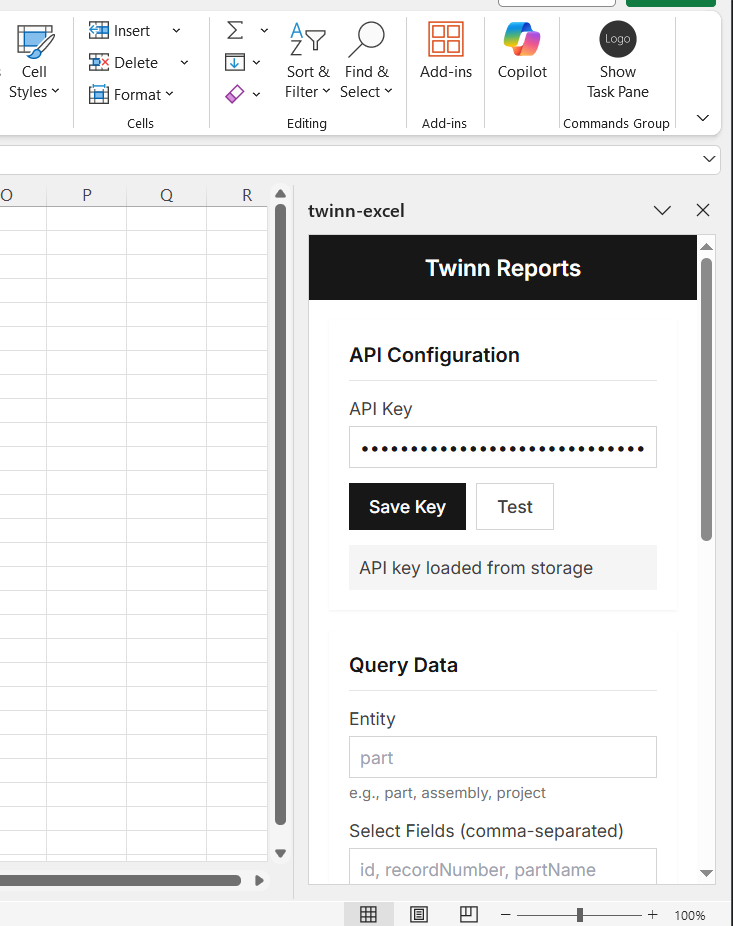The height and width of the screenshot is (926, 733).
Task: Click the Delete cells icon
Action: (x=99, y=62)
